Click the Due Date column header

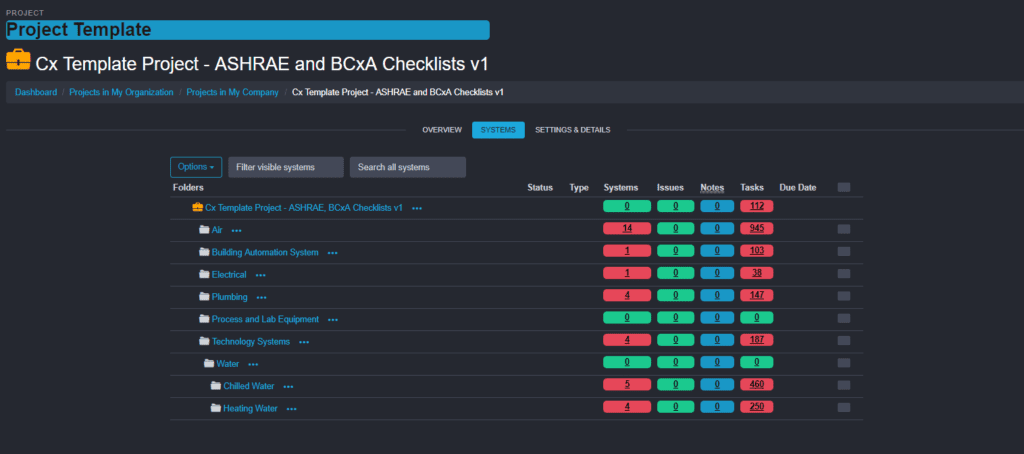pyautogui.click(x=797, y=187)
